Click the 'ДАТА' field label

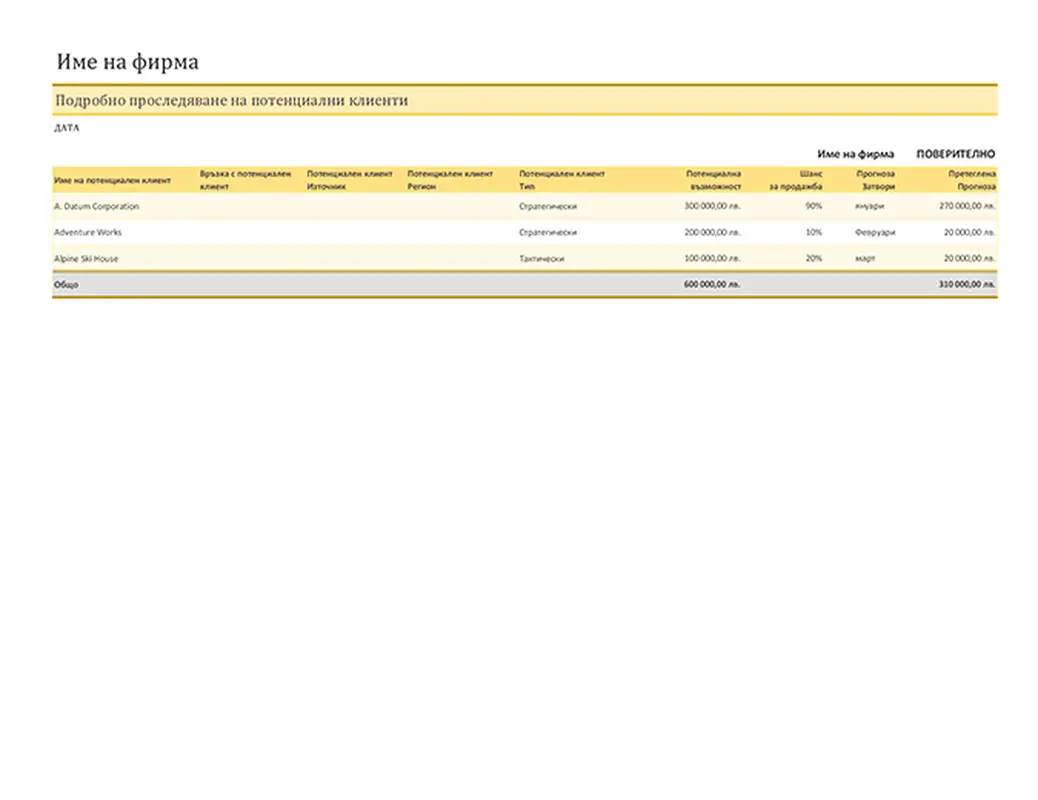click(66, 128)
